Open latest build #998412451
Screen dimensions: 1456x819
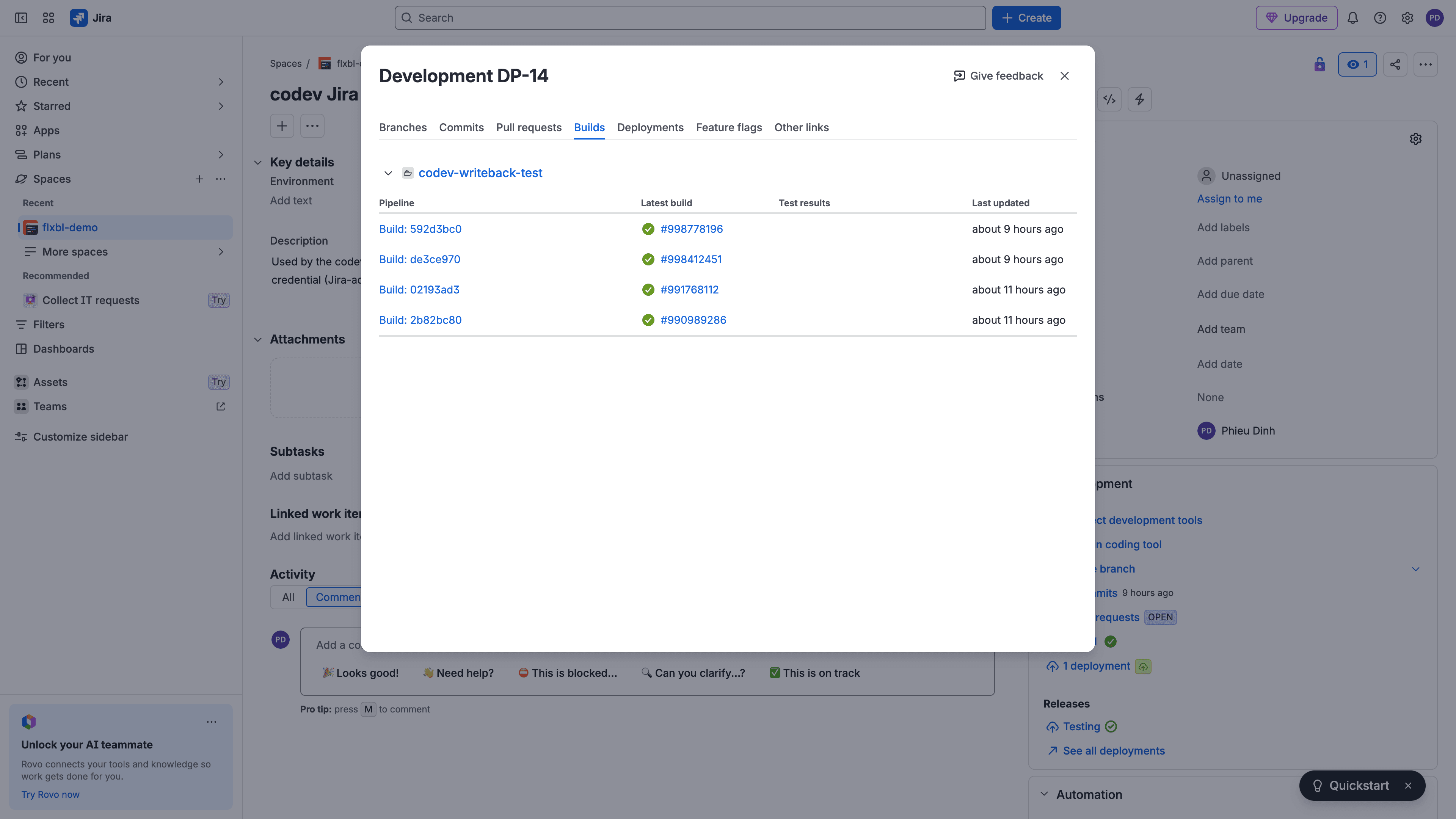tap(691, 259)
